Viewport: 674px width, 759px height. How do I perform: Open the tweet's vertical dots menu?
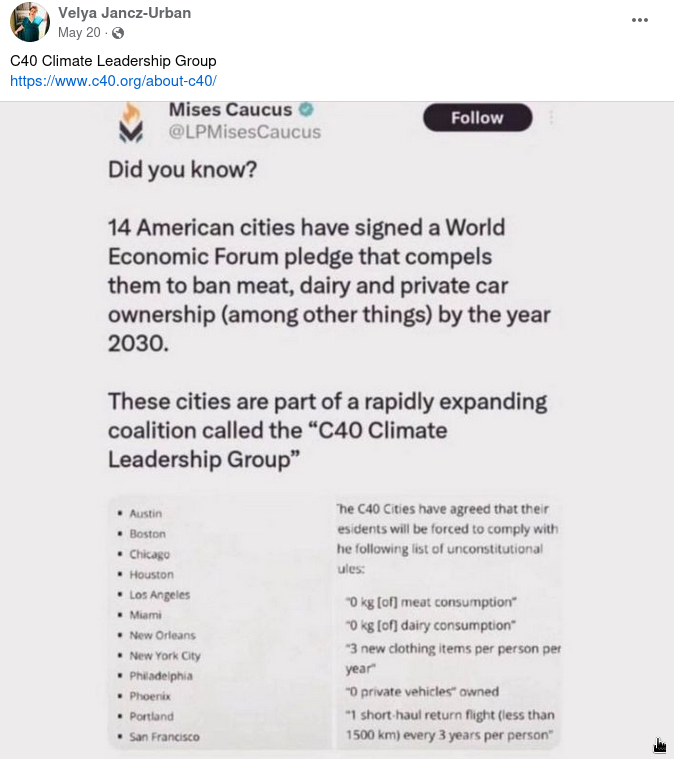pyautogui.click(x=551, y=118)
